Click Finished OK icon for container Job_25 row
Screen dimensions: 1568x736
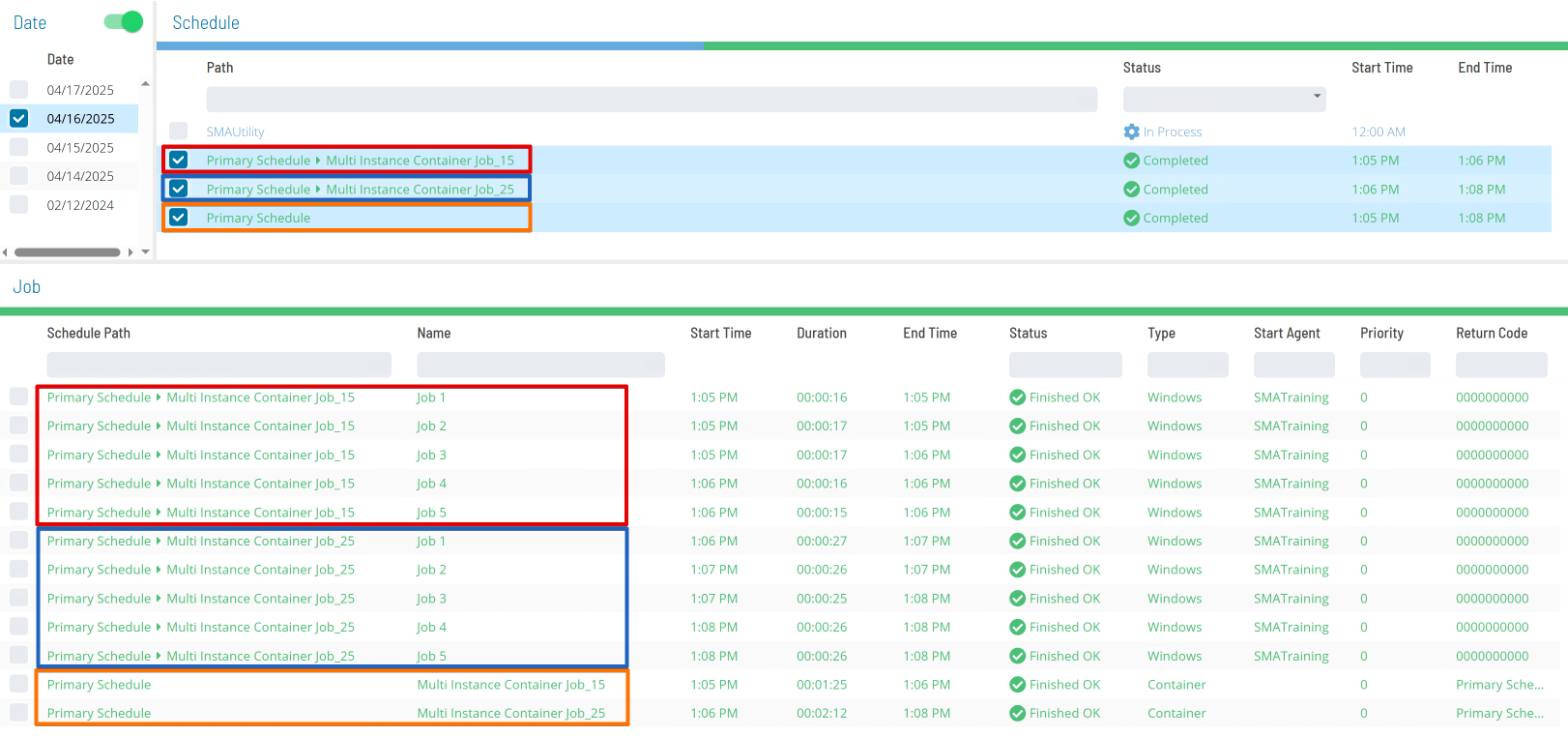point(1017,713)
